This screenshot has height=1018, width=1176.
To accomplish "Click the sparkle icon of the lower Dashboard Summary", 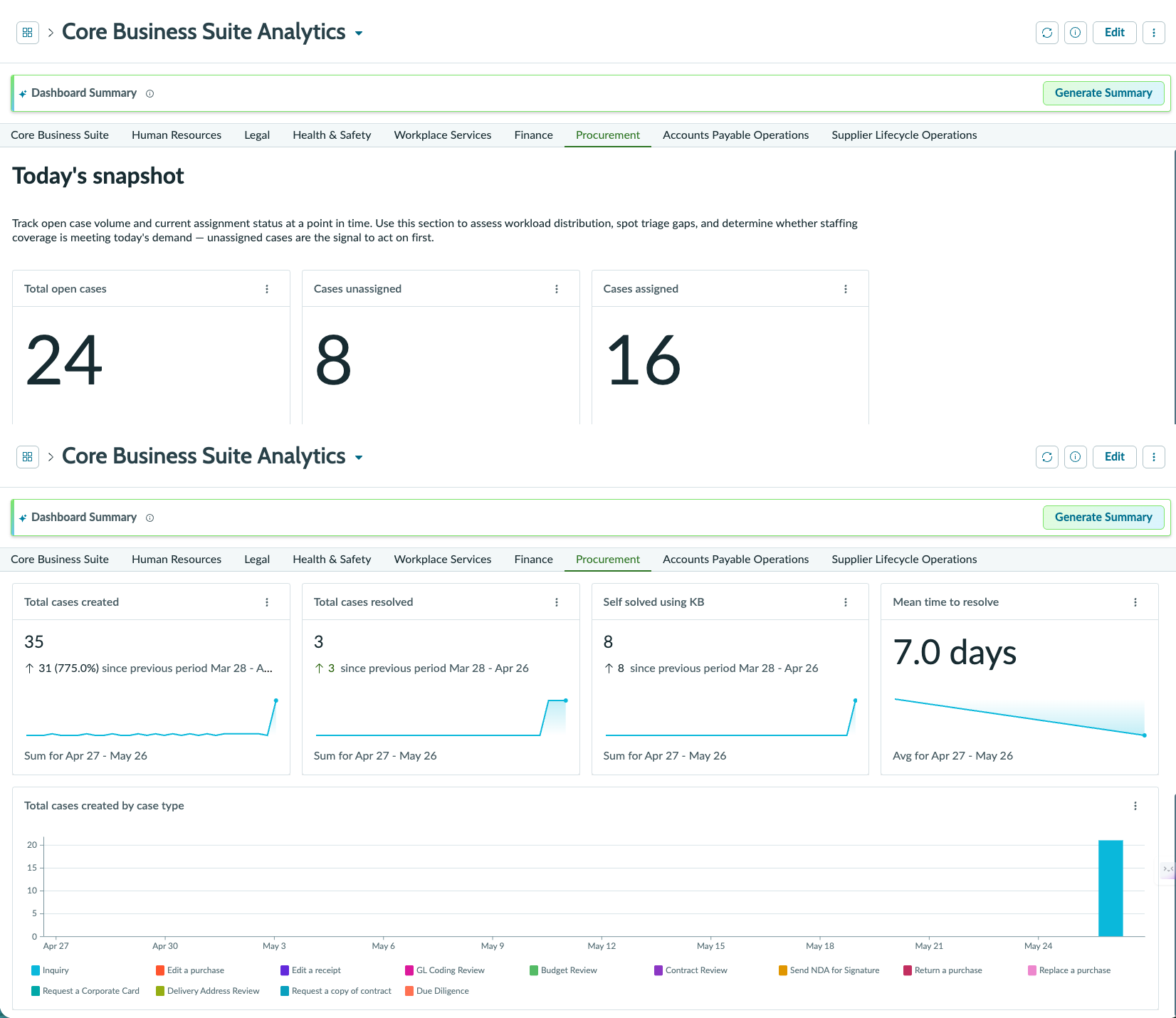I will pyautogui.click(x=23, y=518).
